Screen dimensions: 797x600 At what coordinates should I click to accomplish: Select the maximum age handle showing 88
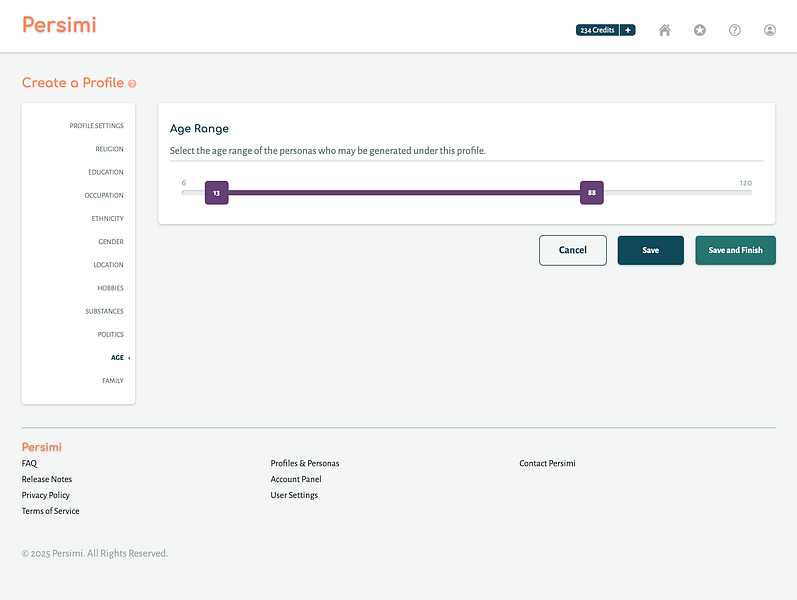(592, 193)
